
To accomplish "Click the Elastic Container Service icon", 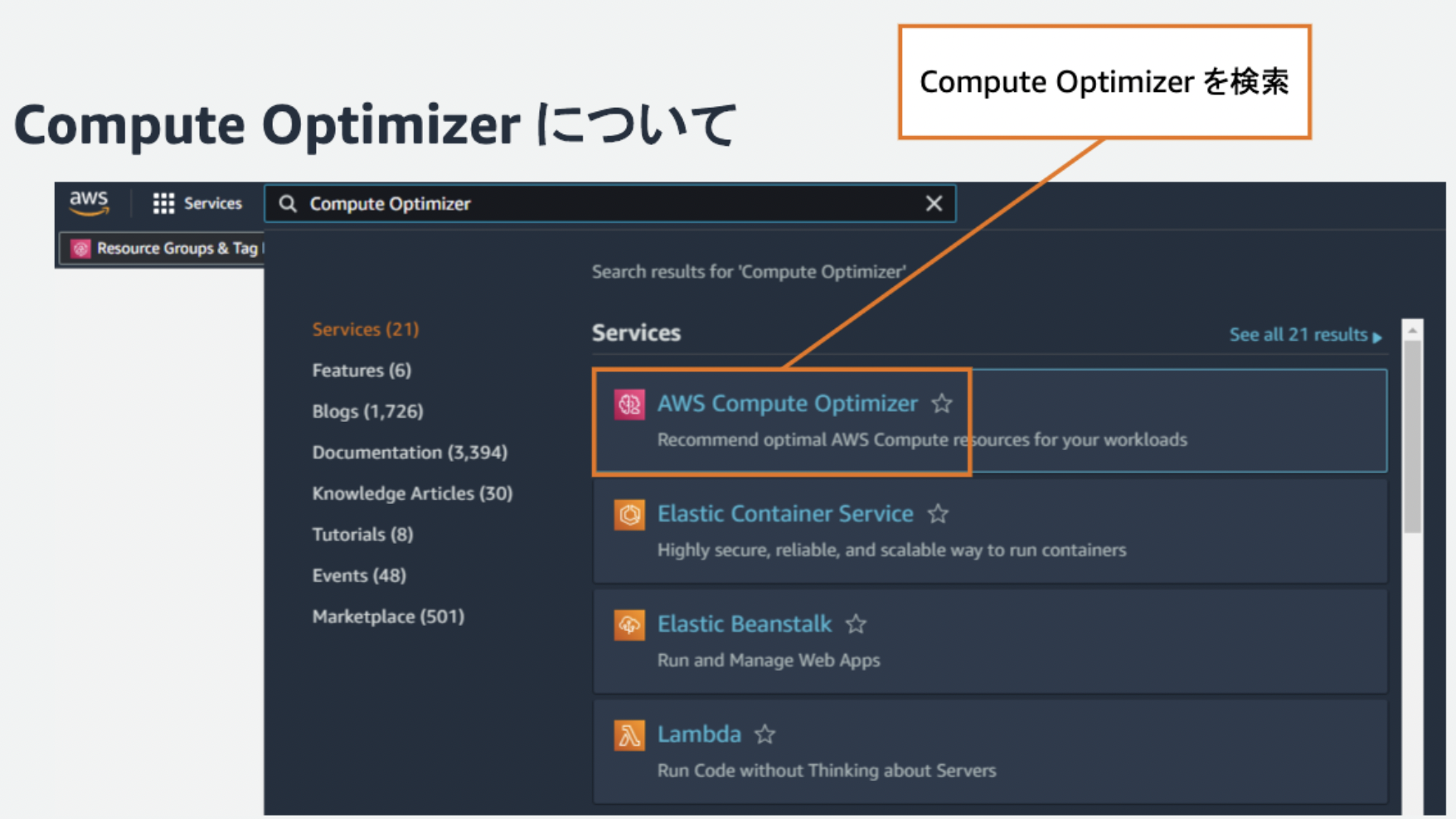I will [629, 514].
